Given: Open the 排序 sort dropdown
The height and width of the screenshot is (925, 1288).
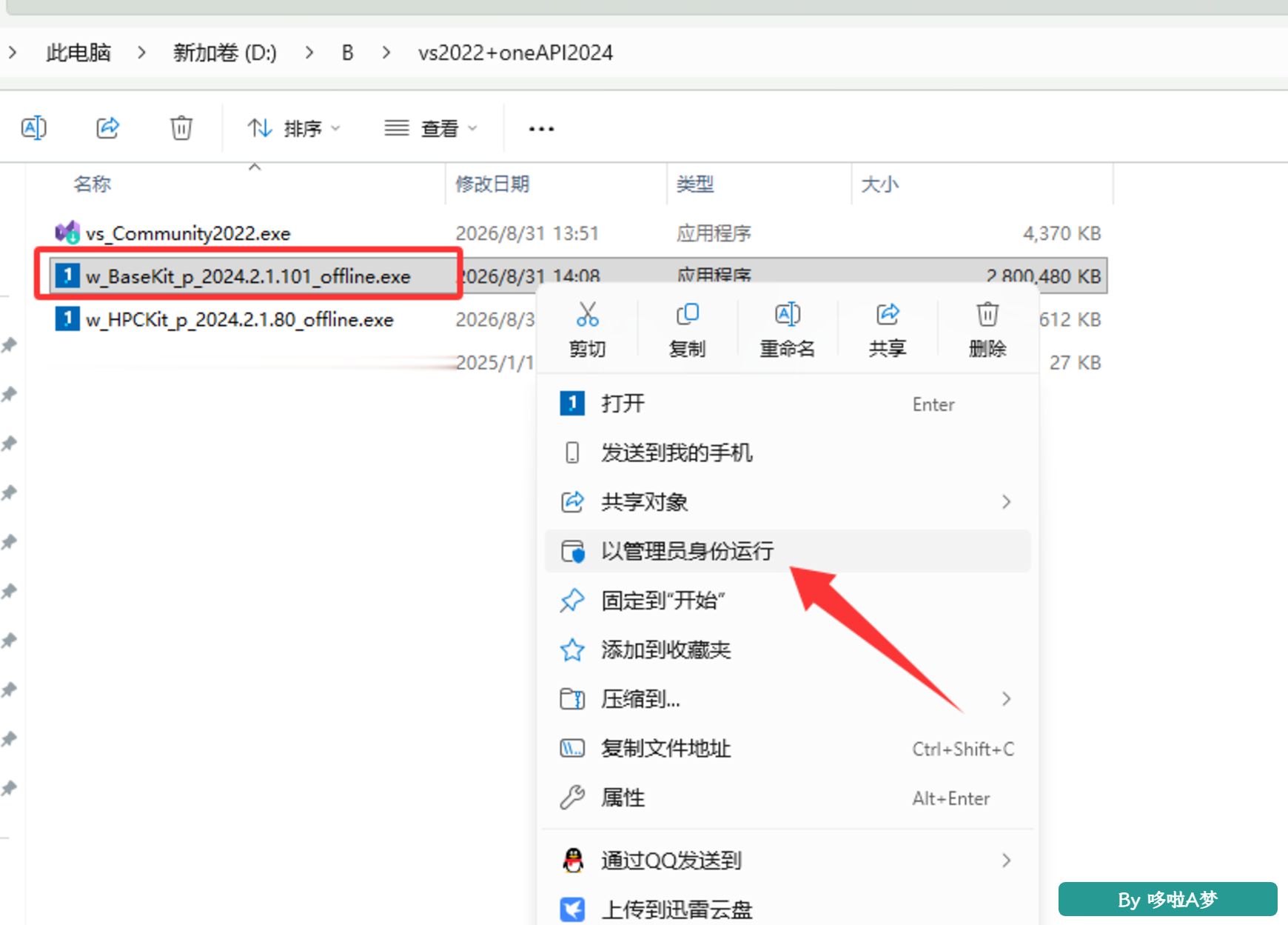Looking at the screenshot, I should pos(294,129).
